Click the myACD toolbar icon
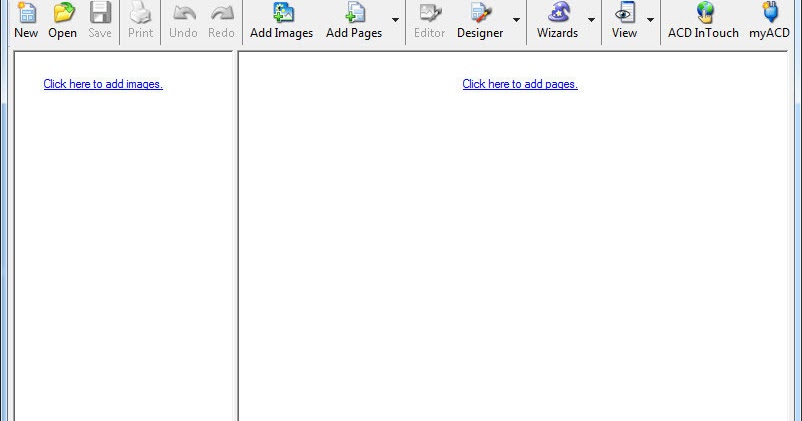 pyautogui.click(x=770, y=12)
